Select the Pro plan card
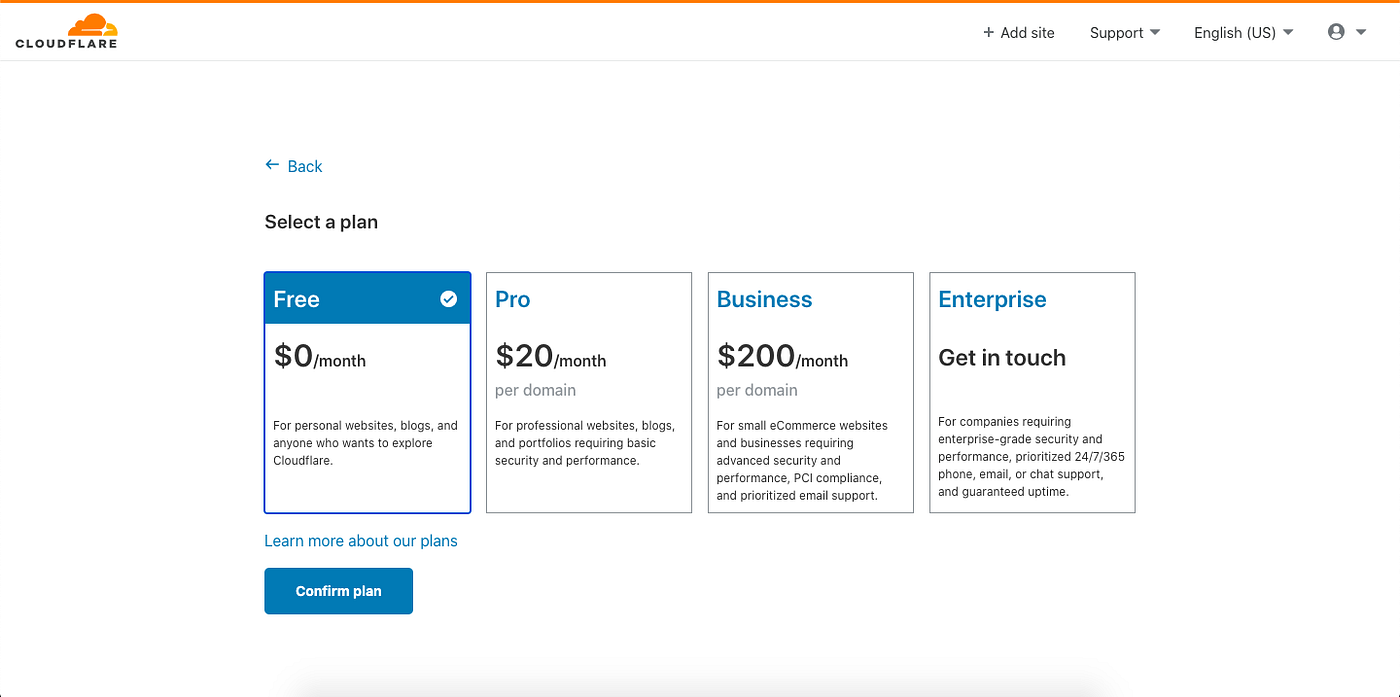Viewport: 1400px width, 697px height. [589, 392]
